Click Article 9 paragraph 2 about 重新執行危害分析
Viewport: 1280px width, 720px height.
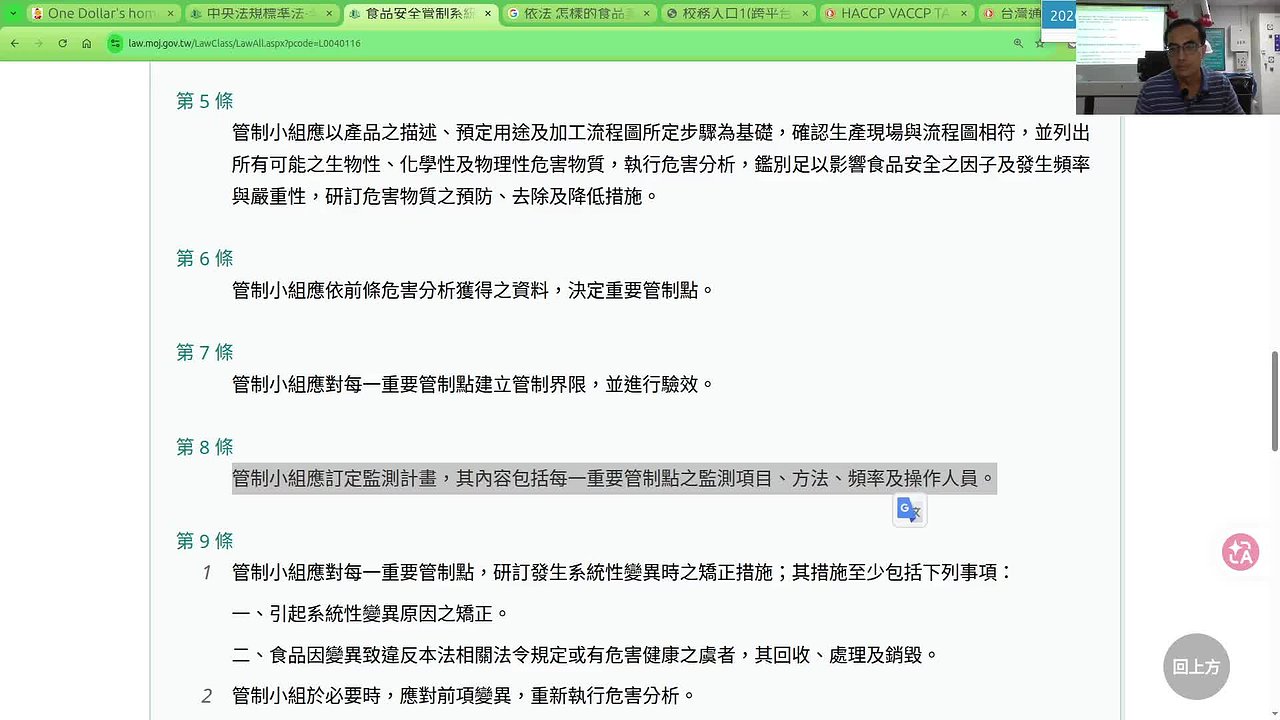pyautogui.click(x=464, y=696)
